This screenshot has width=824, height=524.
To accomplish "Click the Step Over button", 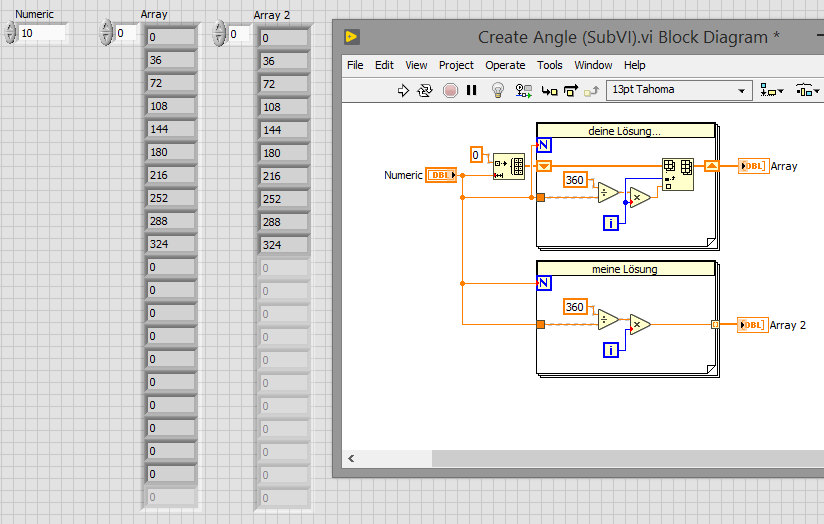I will click(570, 90).
